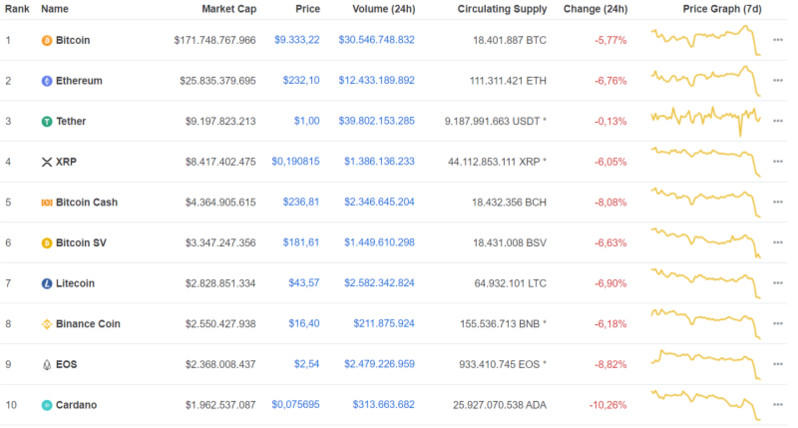
Task: Open the more-options menu for Tether row
Action: (x=778, y=121)
